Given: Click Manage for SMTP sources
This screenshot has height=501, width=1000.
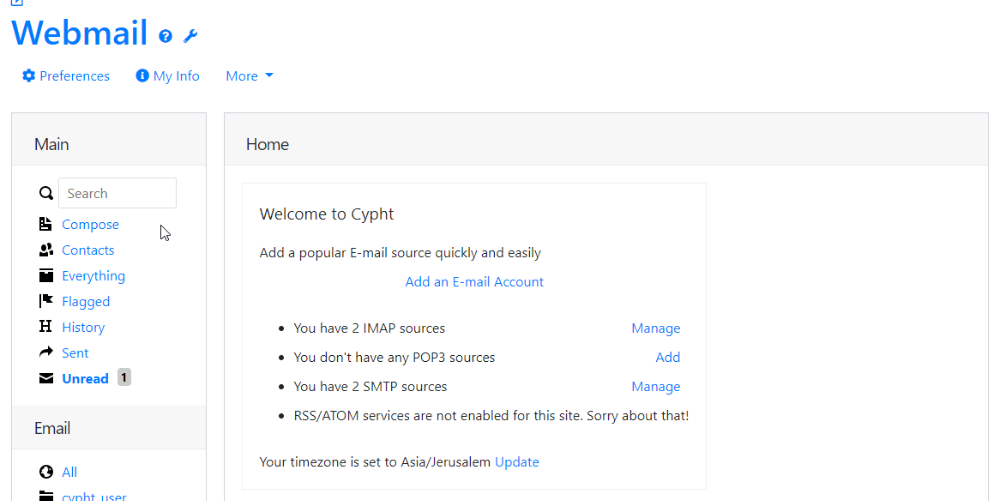Looking at the screenshot, I should (x=656, y=386).
